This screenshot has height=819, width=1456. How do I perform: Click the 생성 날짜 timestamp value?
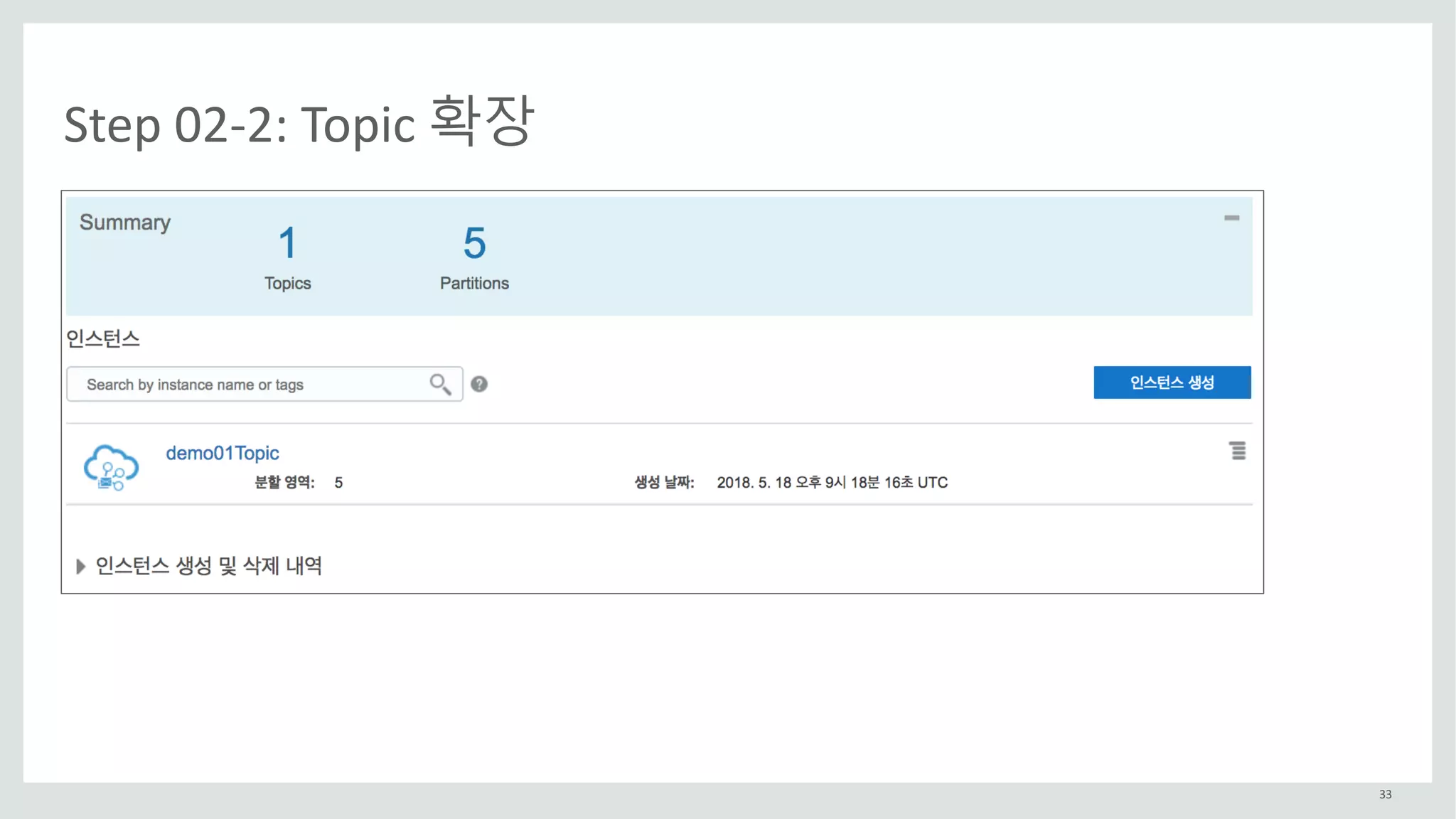coord(832,483)
